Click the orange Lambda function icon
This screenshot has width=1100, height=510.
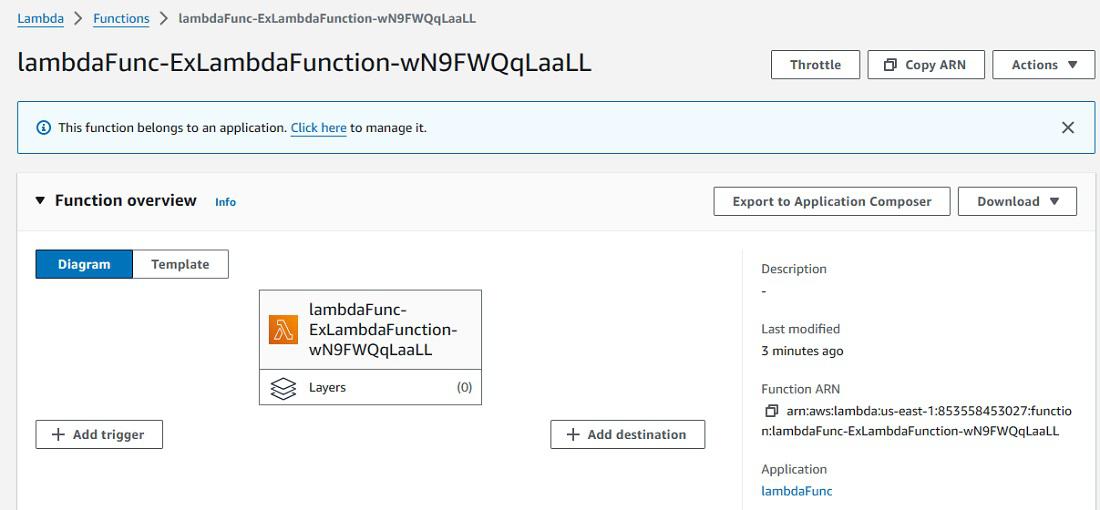(x=284, y=330)
